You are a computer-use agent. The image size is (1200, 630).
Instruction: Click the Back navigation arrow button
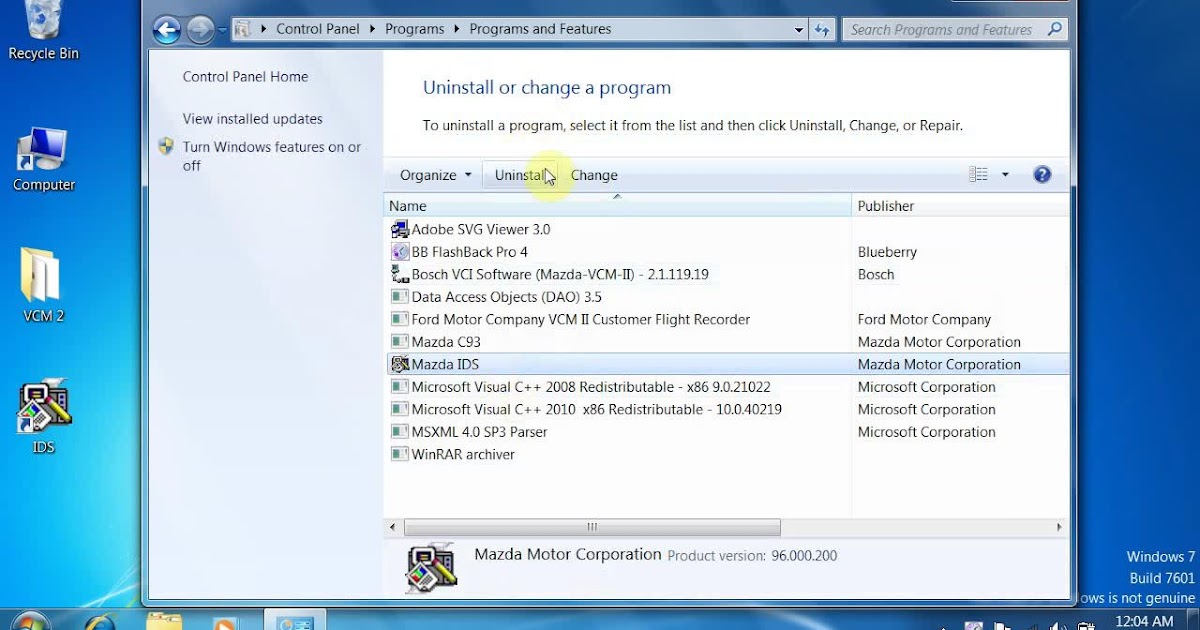tap(167, 30)
